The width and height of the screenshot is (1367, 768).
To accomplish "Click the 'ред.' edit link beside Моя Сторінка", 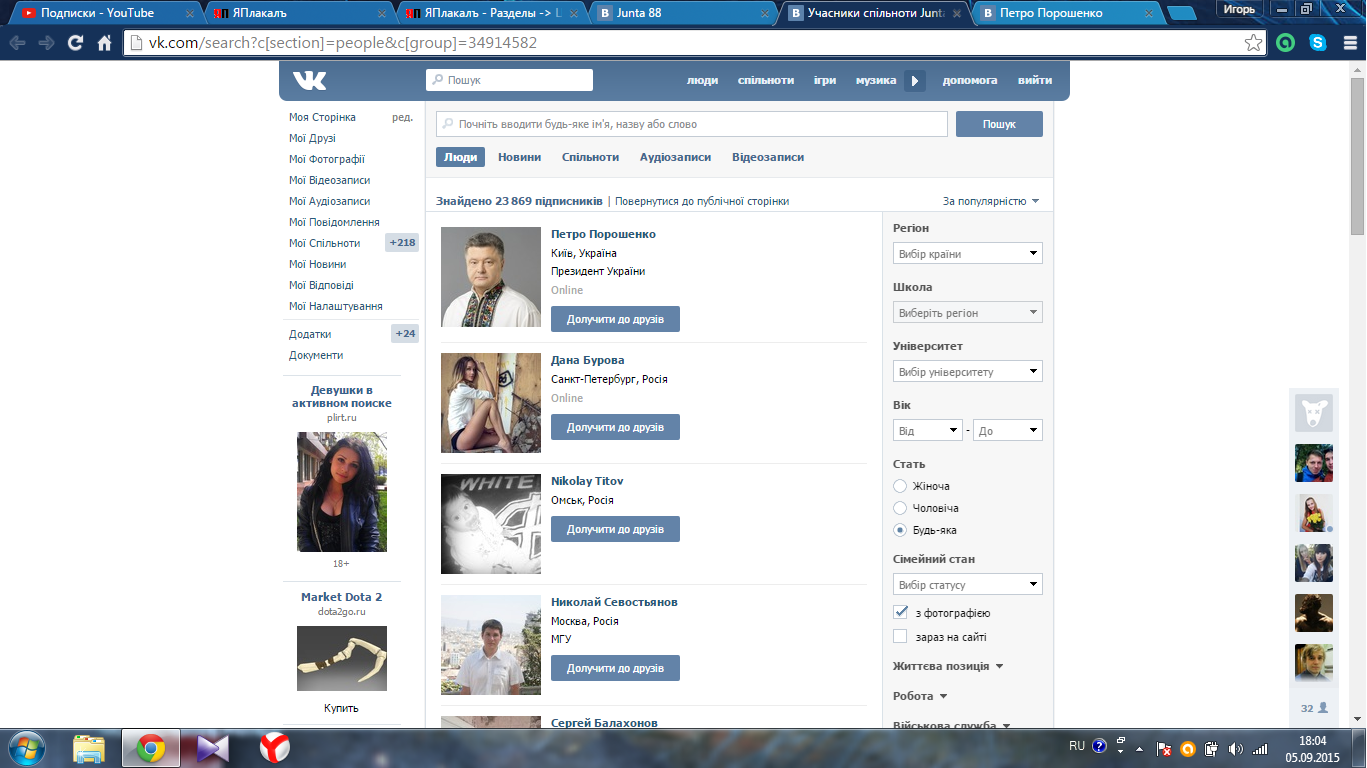I will (402, 117).
